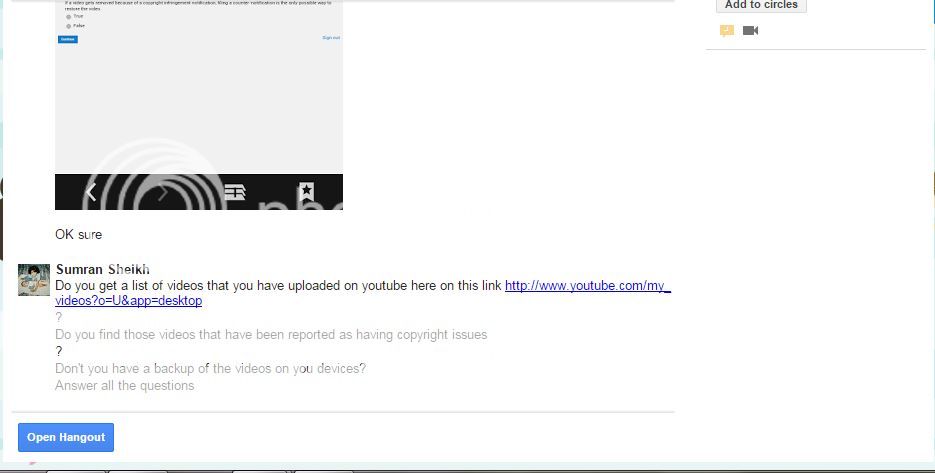
Task: Click the tabs list icon in black bar
Action: 235,192
